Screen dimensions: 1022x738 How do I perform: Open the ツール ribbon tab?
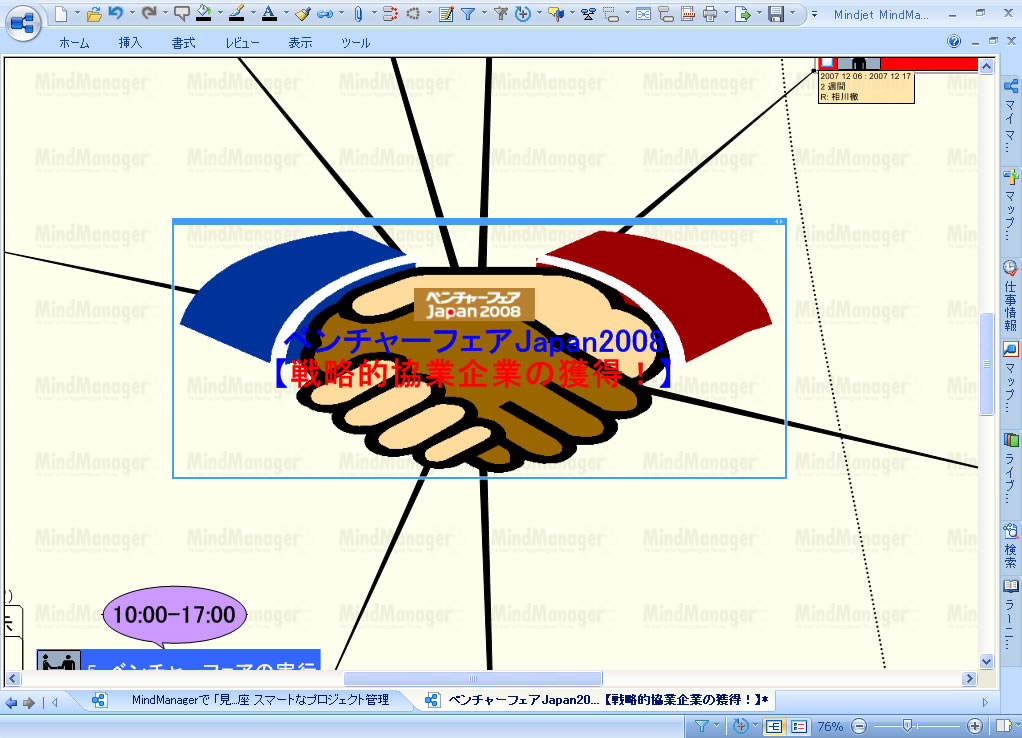[x=355, y=43]
